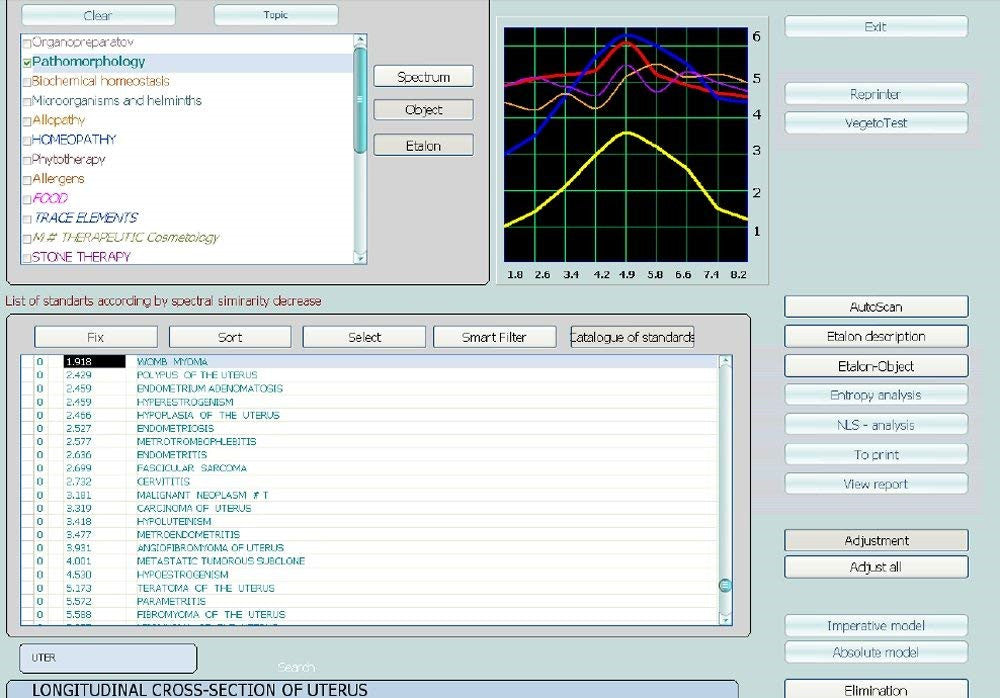
Task: Launch the VegetoTest mode
Action: point(875,122)
